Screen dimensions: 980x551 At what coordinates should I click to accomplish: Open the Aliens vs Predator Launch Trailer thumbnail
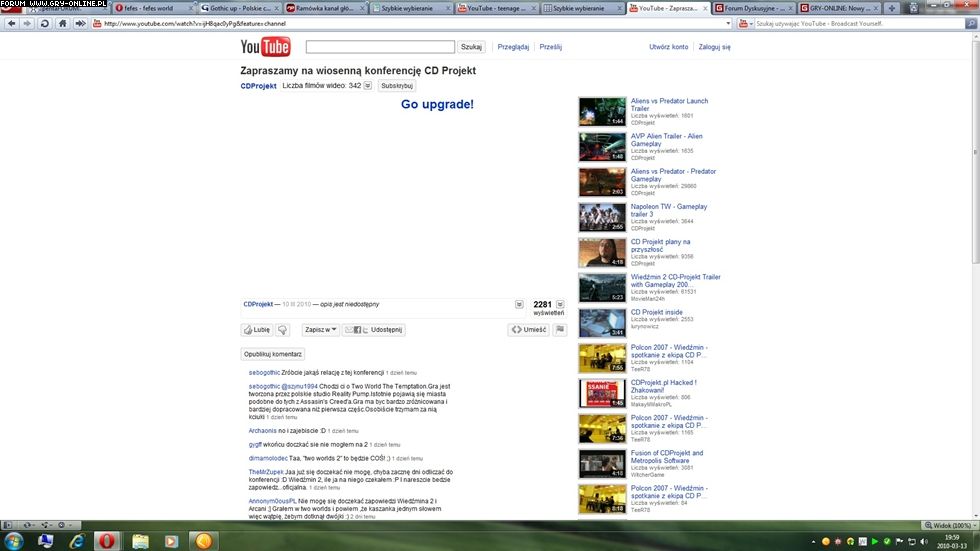(602, 112)
